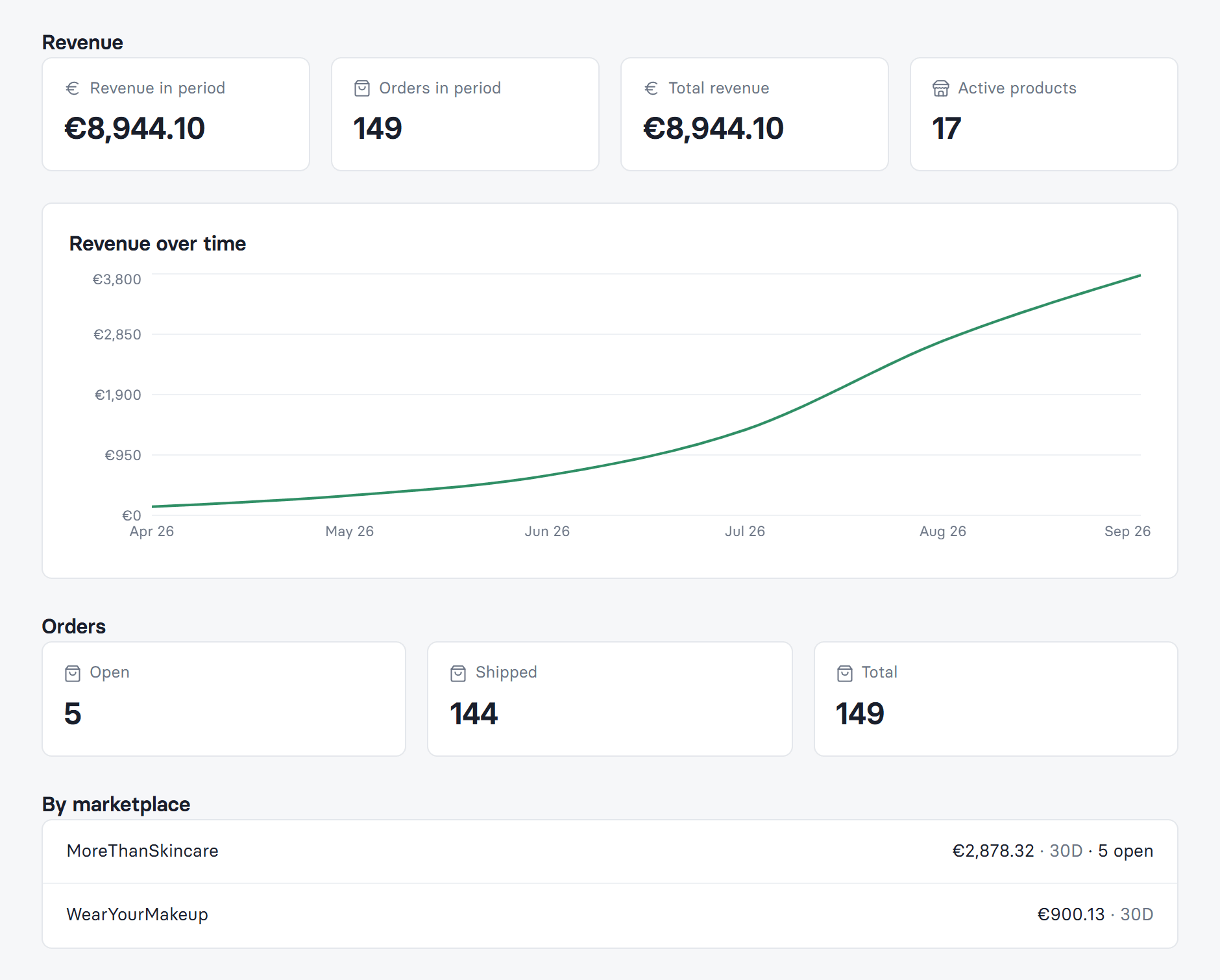
Task: Click the Revenue section heading
Action: [x=82, y=42]
